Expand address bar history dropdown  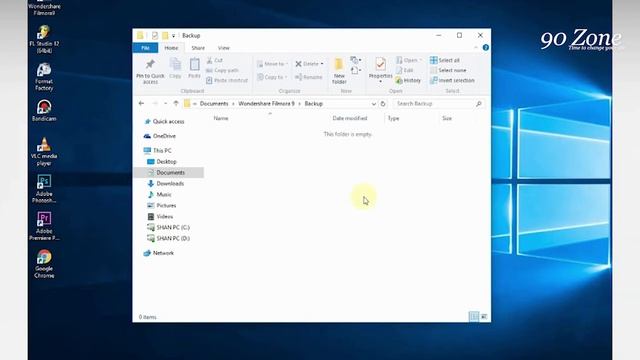click(x=373, y=104)
